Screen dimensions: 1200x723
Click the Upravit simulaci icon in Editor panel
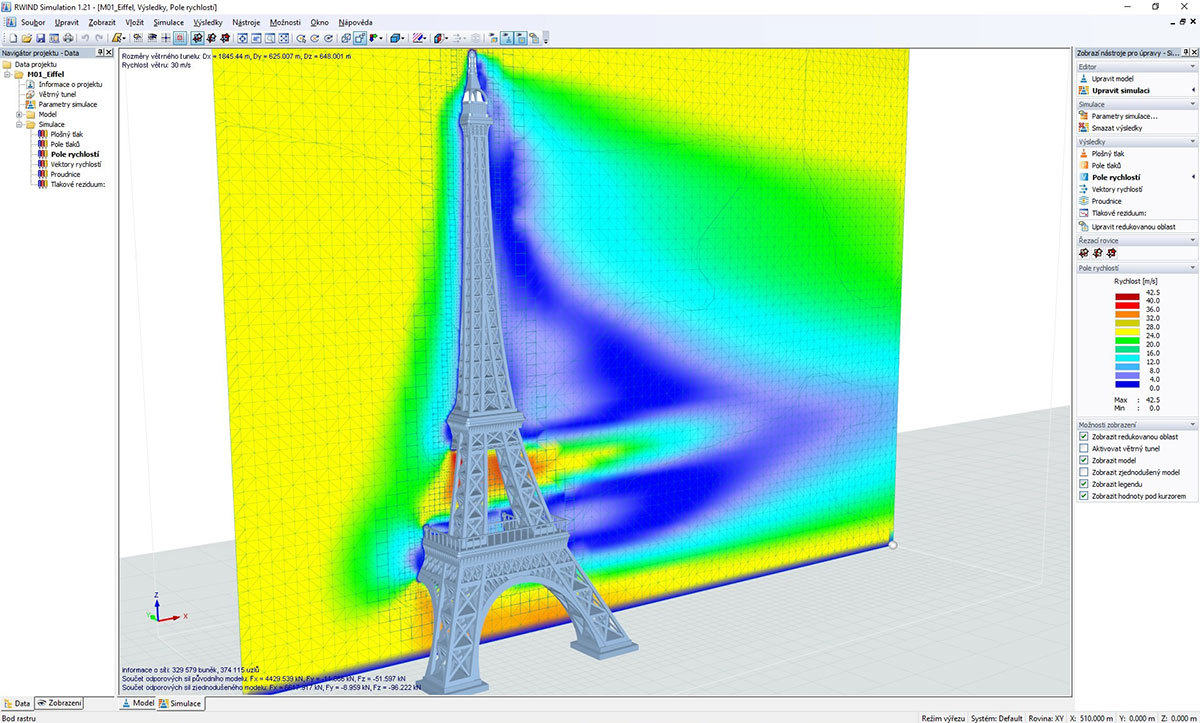pos(1084,90)
